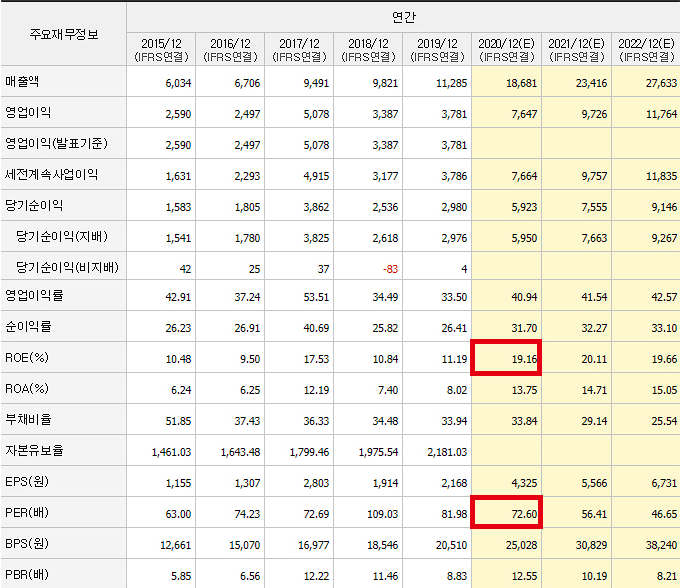The width and height of the screenshot is (680, 588).
Task: Select the 4,325 EPS value
Action: click(x=524, y=483)
